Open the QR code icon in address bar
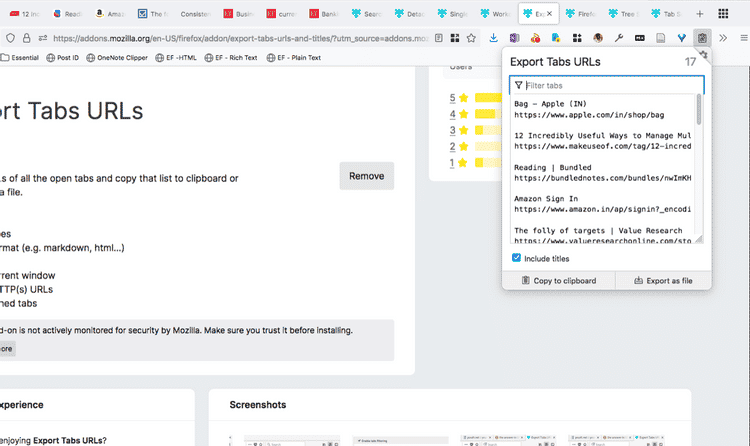Image resolution: width=750 pixels, height=446 pixels. click(455, 38)
